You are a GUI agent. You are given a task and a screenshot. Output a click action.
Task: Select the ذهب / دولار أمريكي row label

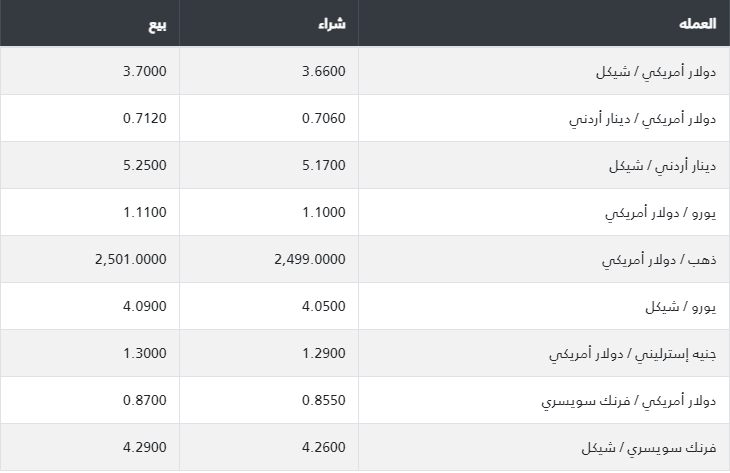(x=659, y=260)
